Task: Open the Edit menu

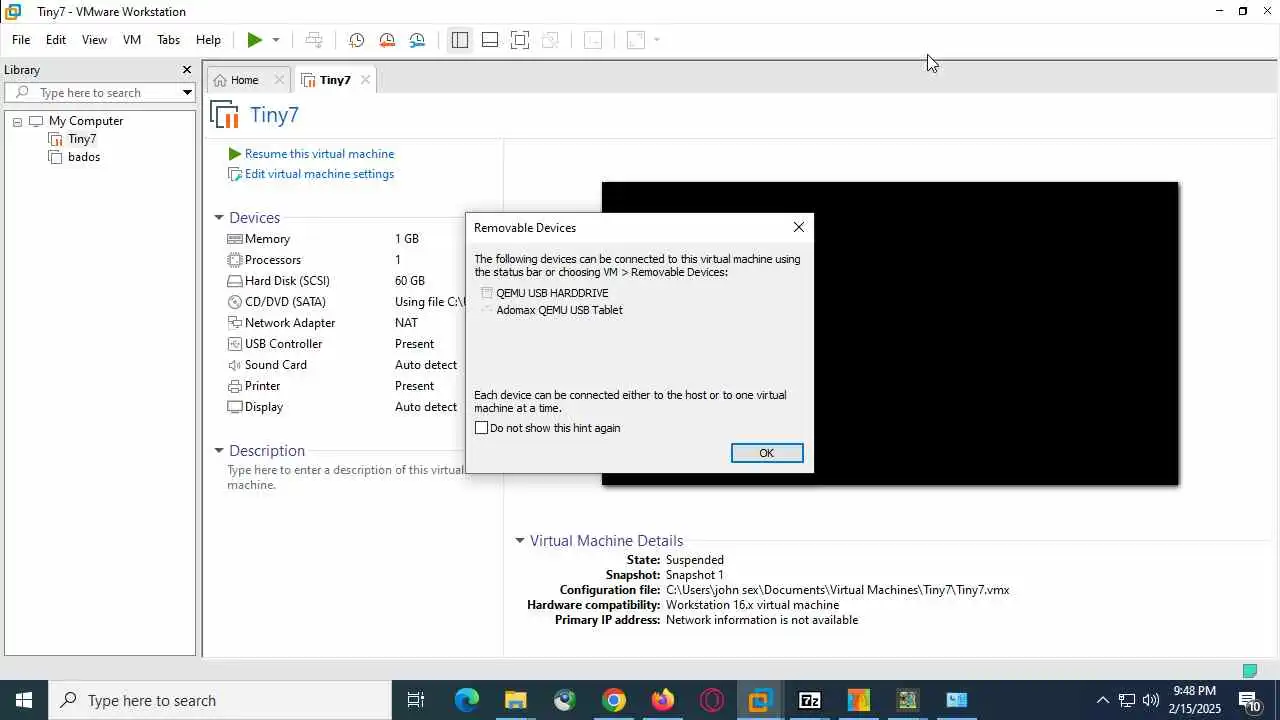Action: click(x=56, y=40)
